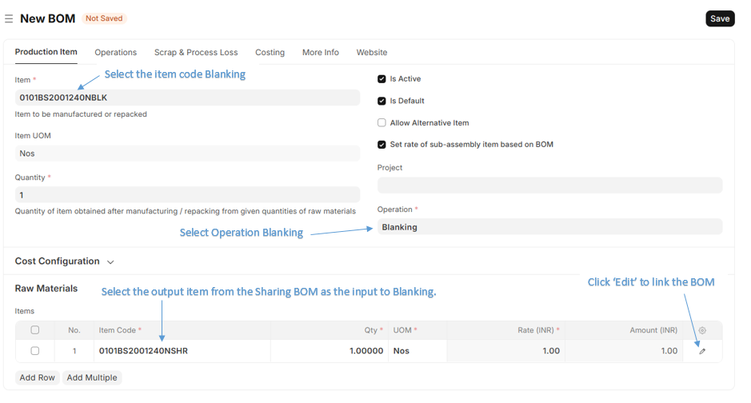
Task: Click the Rate (INR) cell in row 1
Action: coord(506,351)
